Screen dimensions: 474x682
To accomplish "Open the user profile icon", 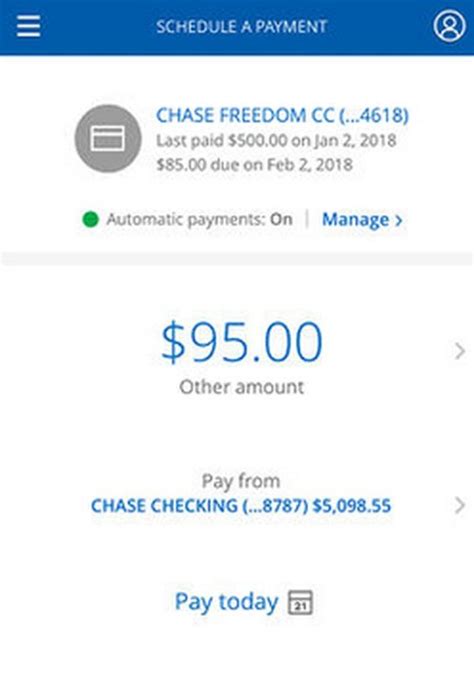I will (x=449, y=26).
